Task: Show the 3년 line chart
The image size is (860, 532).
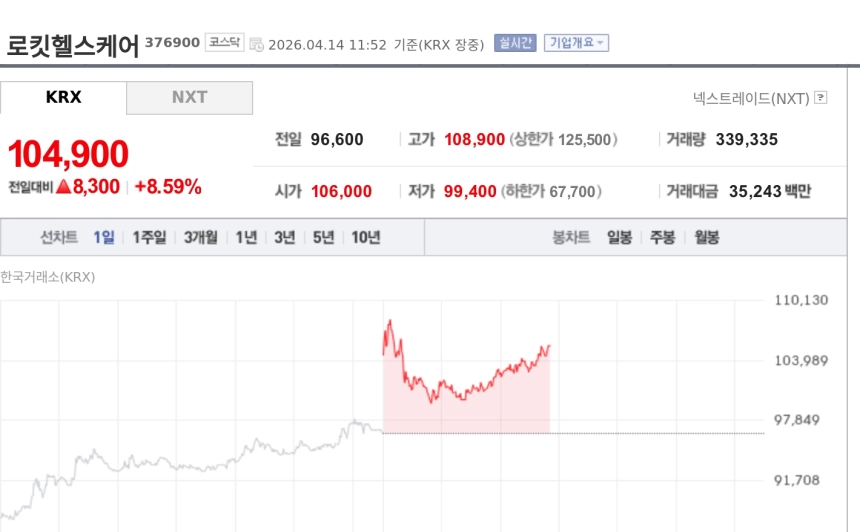Action: tap(285, 237)
